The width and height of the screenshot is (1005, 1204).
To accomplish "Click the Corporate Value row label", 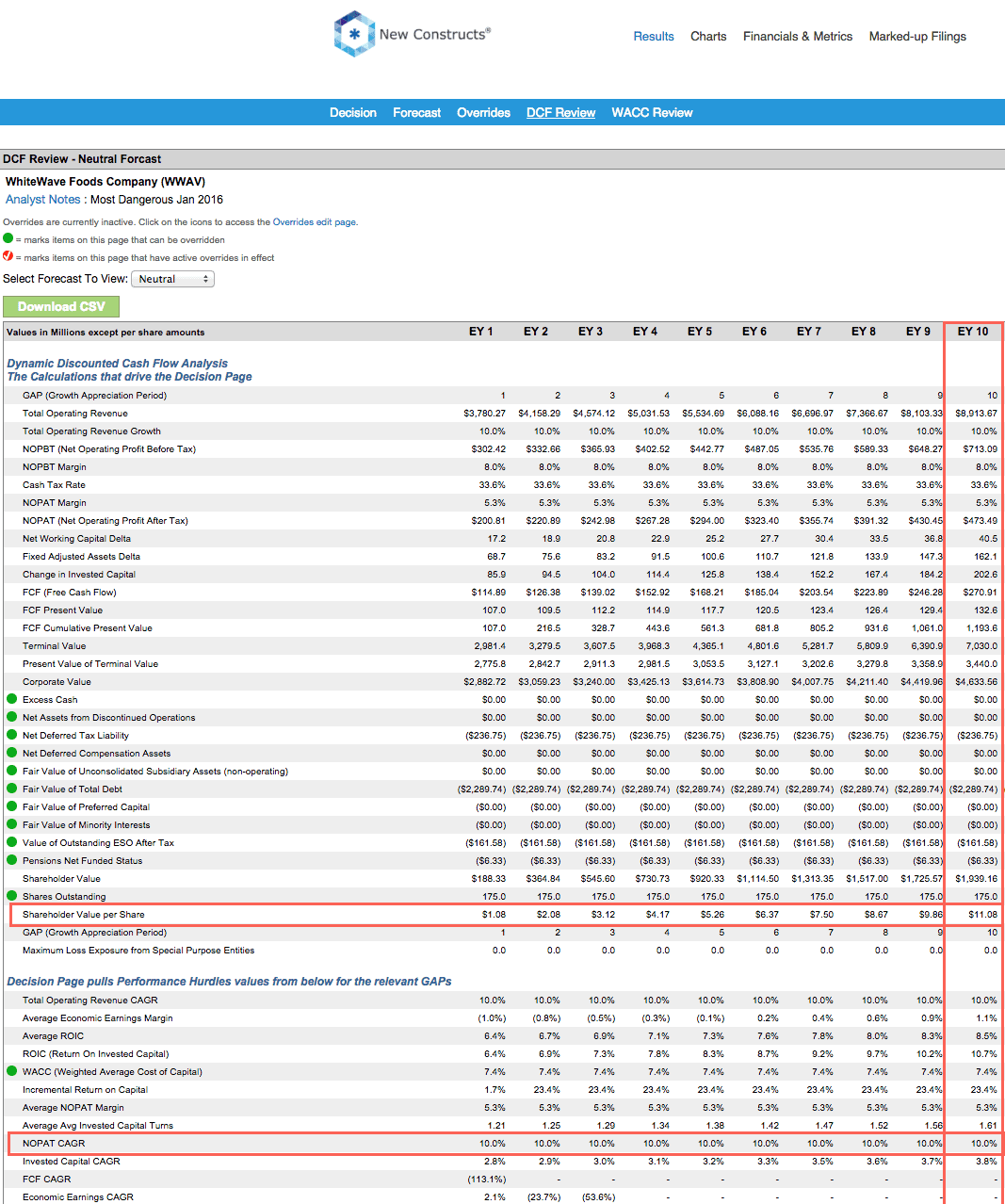I will [57, 681].
